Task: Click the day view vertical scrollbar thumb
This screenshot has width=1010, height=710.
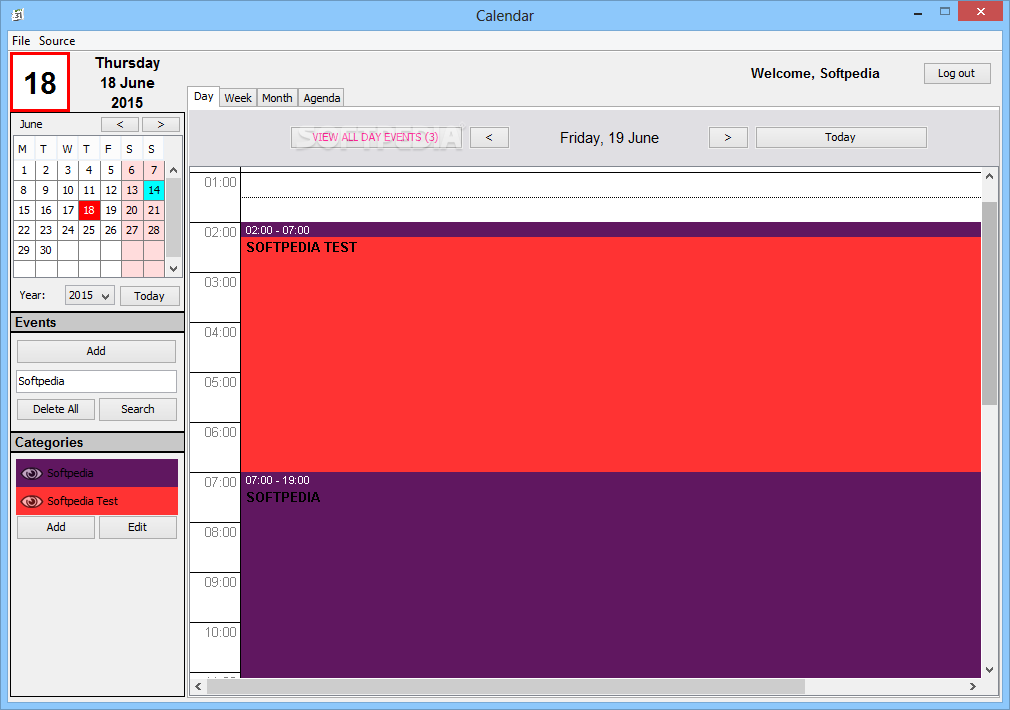Action: (989, 303)
